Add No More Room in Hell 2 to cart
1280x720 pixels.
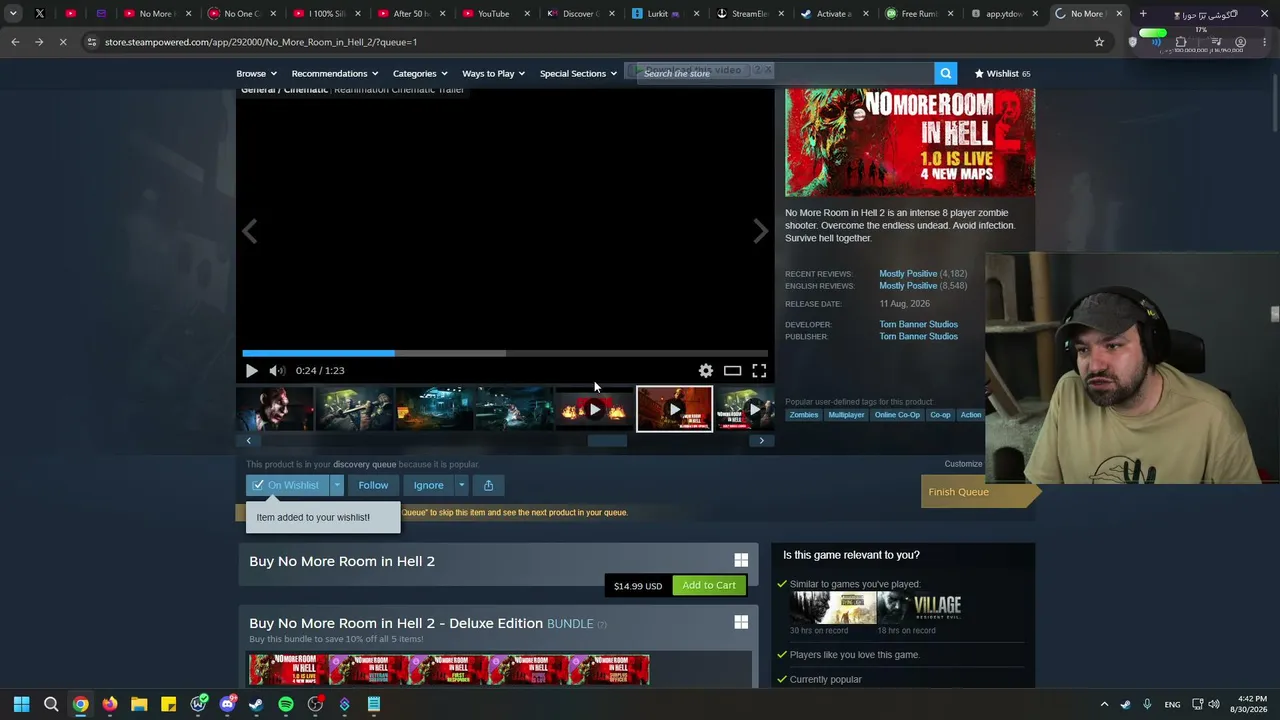(709, 585)
